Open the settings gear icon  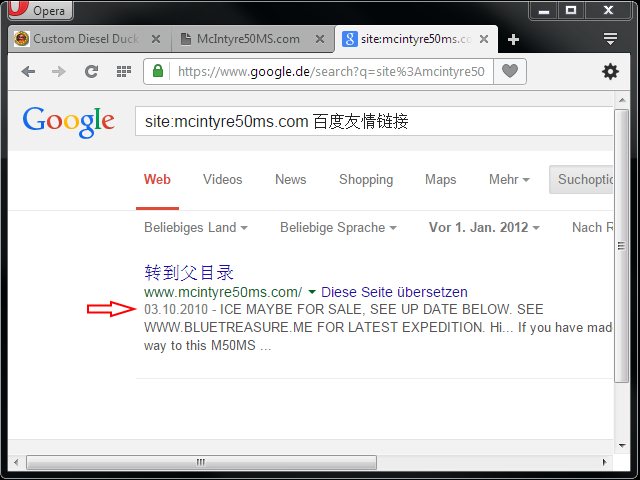pos(610,72)
